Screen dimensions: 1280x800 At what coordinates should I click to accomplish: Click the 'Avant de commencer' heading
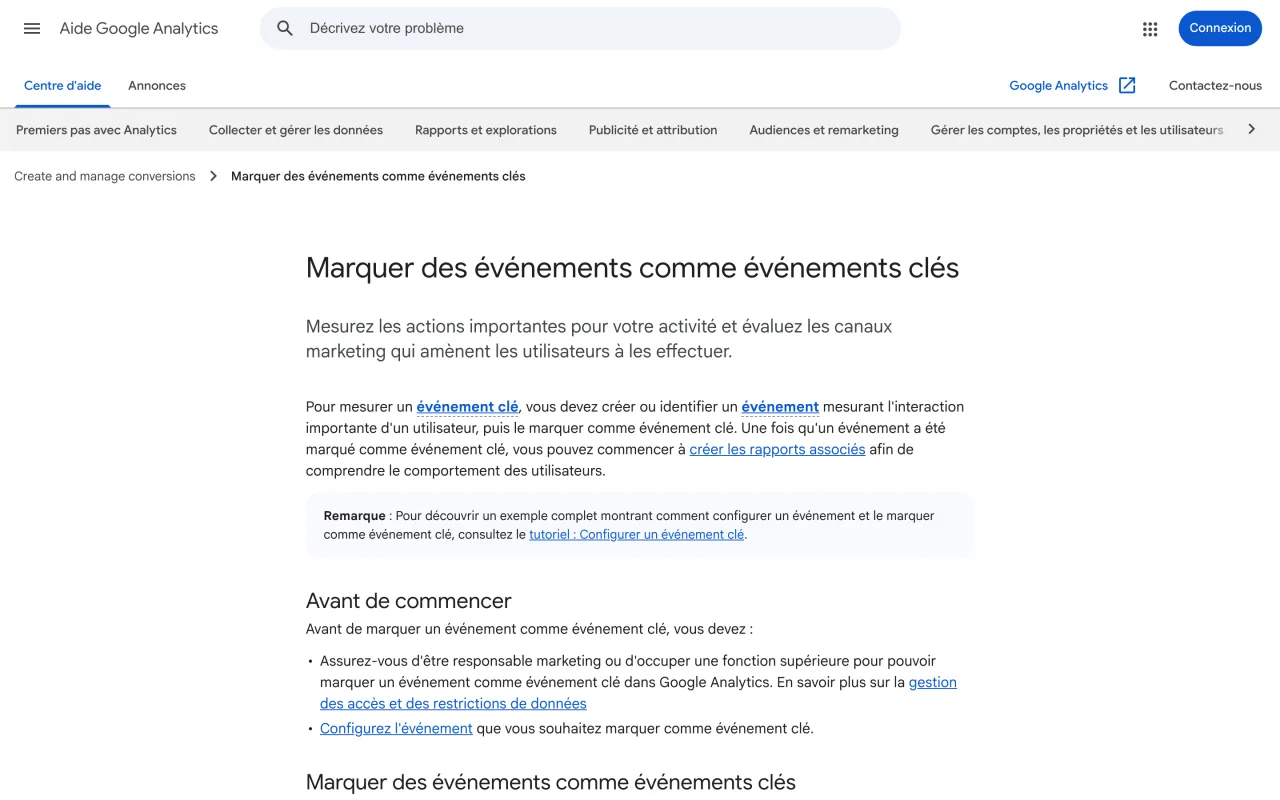pyautogui.click(x=408, y=601)
